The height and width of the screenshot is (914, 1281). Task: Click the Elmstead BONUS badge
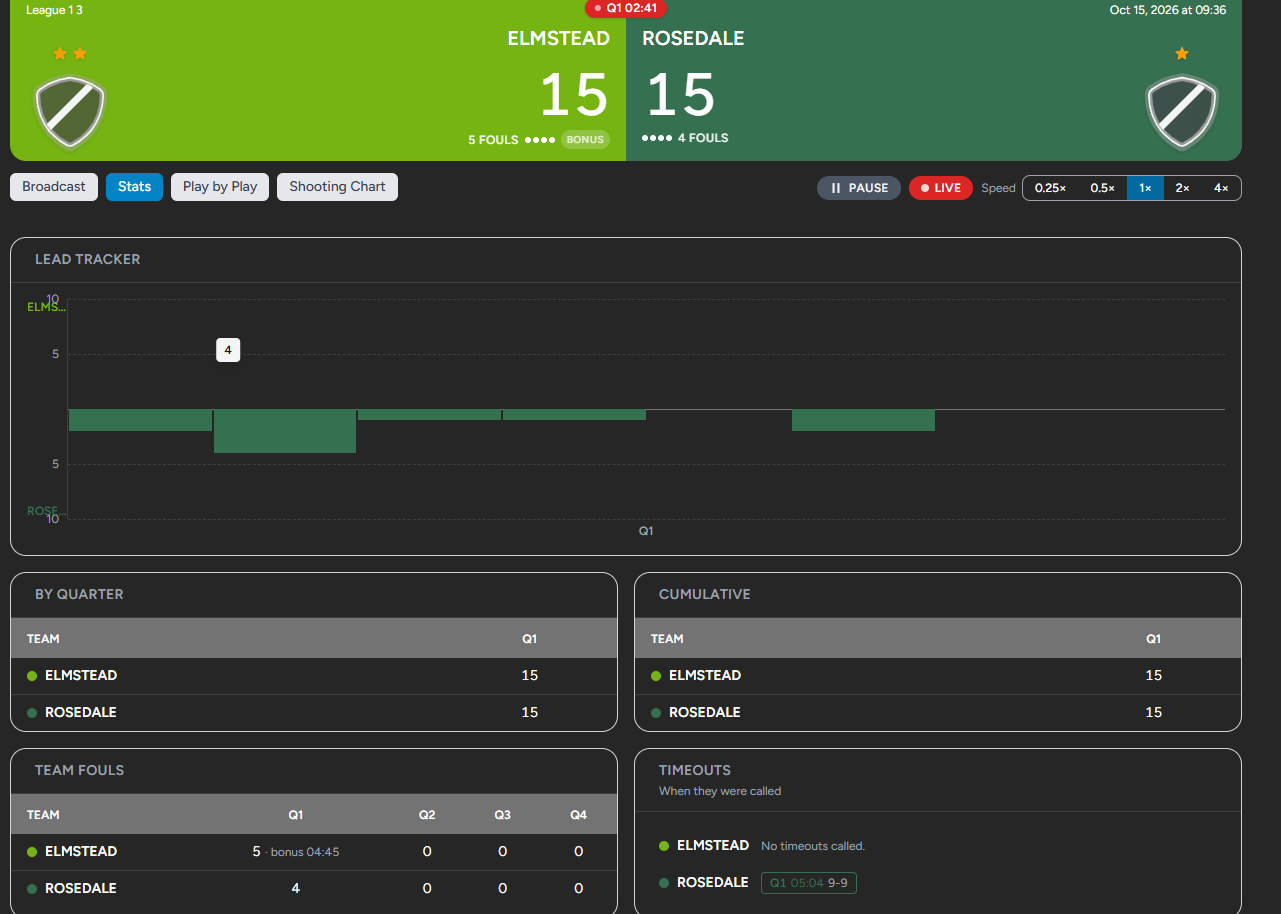(x=585, y=140)
